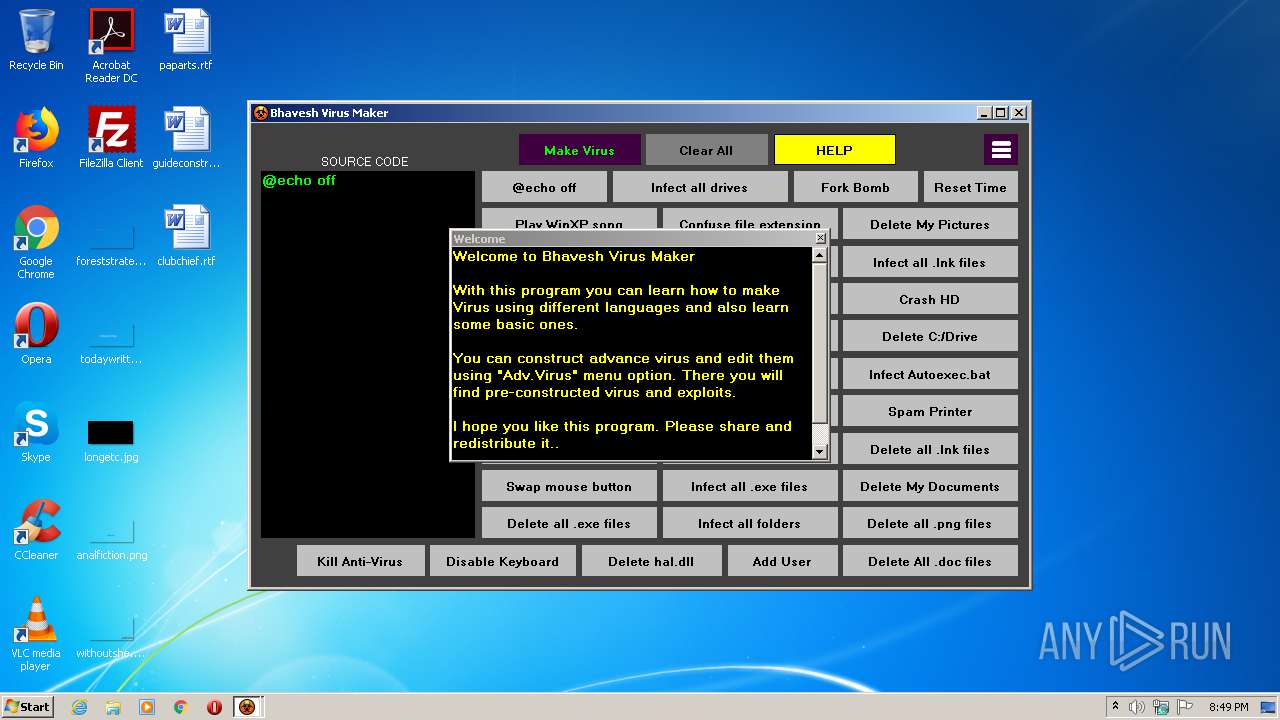Viewport: 1280px width, 720px height.
Task: Click inside the SOURCE CODE text area
Action: coord(368,354)
